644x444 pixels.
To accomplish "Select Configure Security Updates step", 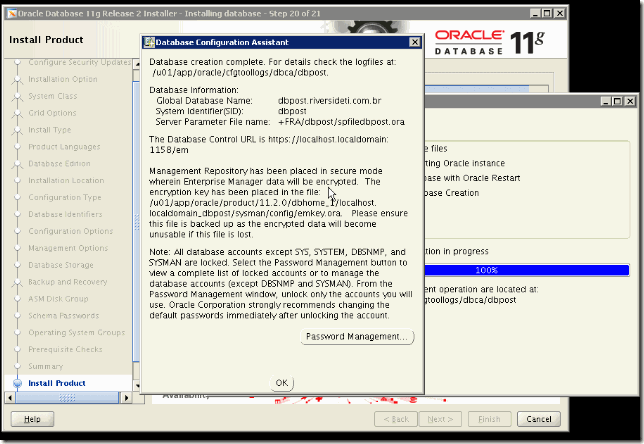I will [80, 62].
